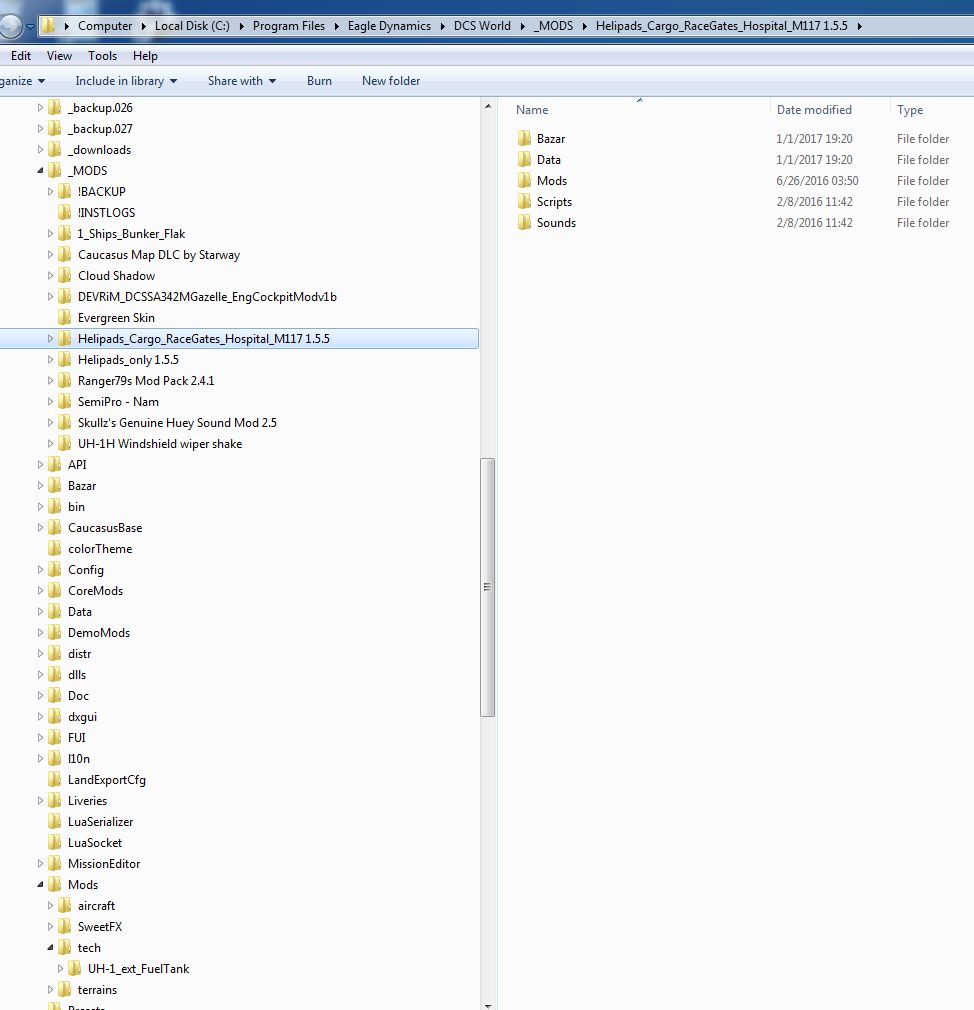
Task: Click SemiPro - Nam folder icon
Action: (x=64, y=402)
